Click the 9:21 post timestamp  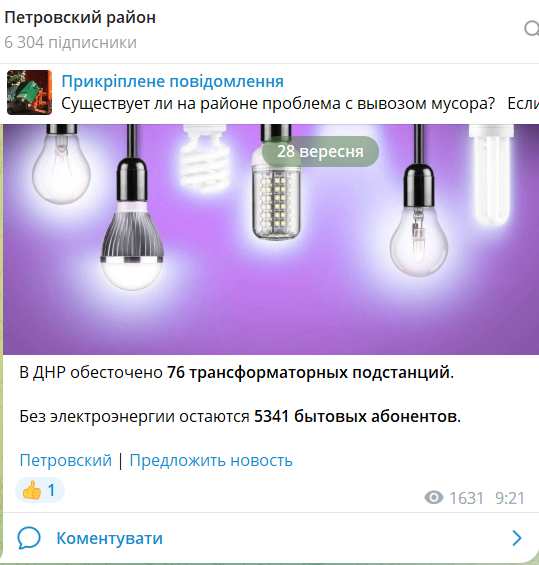pyautogui.click(x=510, y=498)
